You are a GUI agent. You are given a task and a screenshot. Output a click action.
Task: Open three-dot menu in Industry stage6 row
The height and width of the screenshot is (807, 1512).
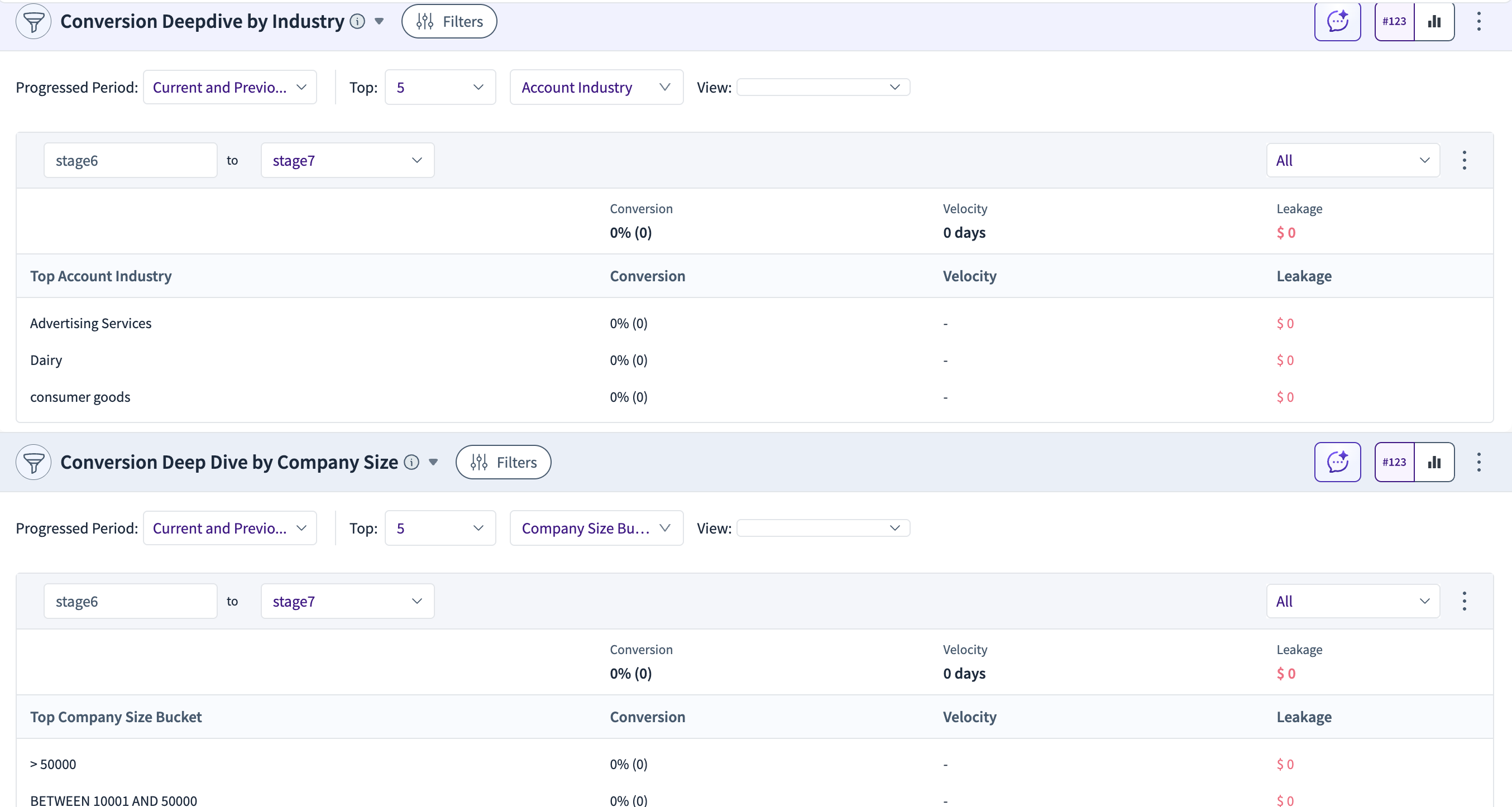pyautogui.click(x=1464, y=160)
